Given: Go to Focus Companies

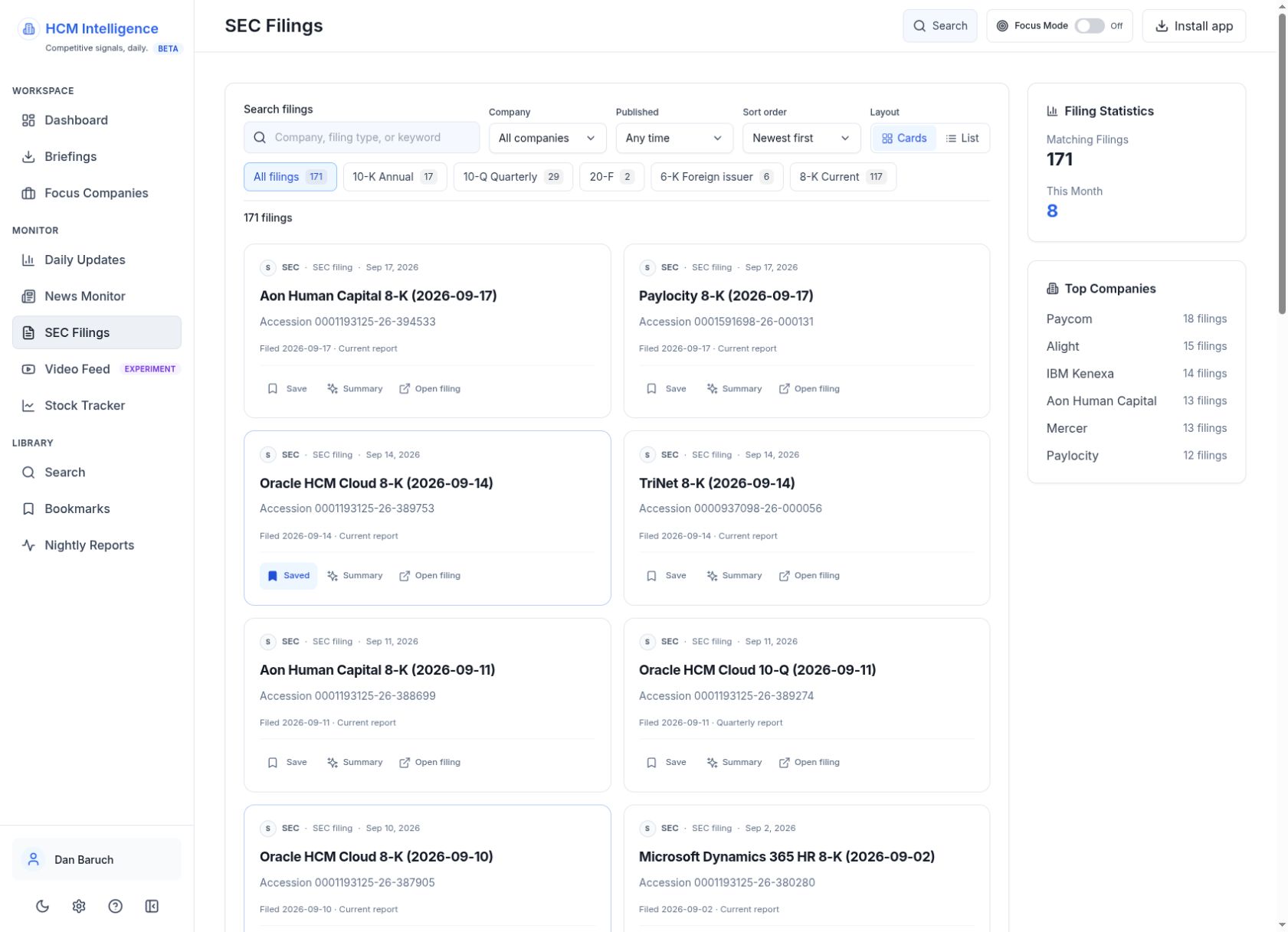Looking at the screenshot, I should (97, 193).
